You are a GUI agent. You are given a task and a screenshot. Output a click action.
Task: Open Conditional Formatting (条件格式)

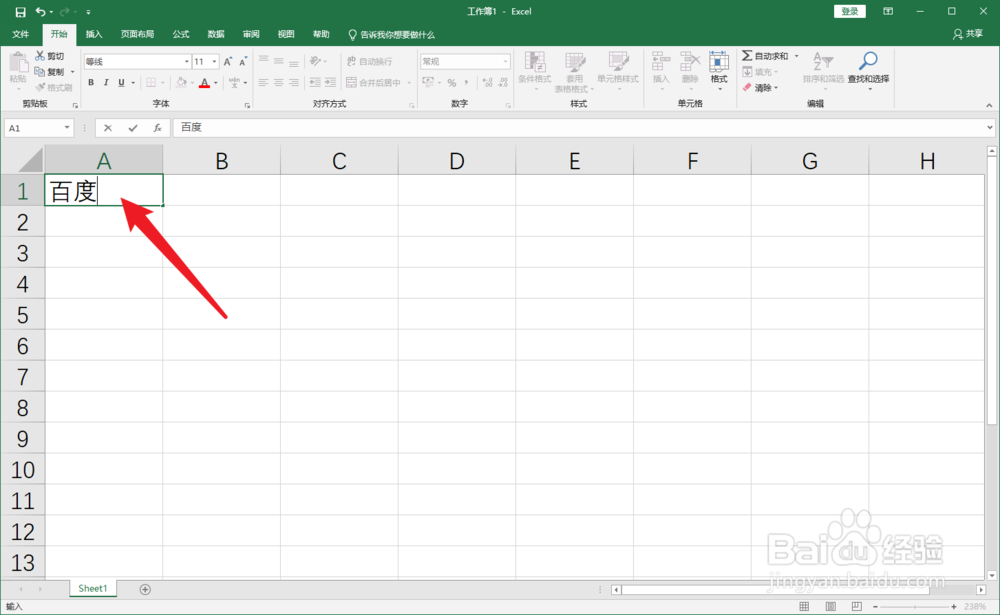click(536, 72)
